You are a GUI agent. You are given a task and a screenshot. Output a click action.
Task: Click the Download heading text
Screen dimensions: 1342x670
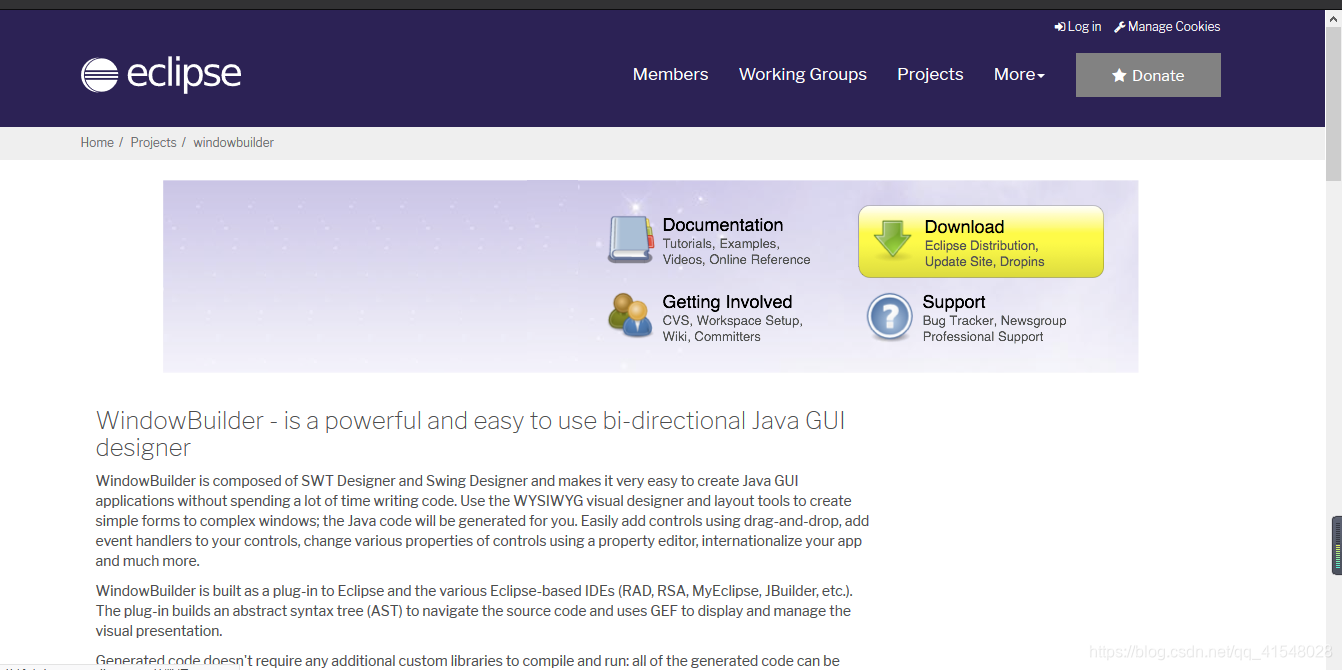[964, 227]
